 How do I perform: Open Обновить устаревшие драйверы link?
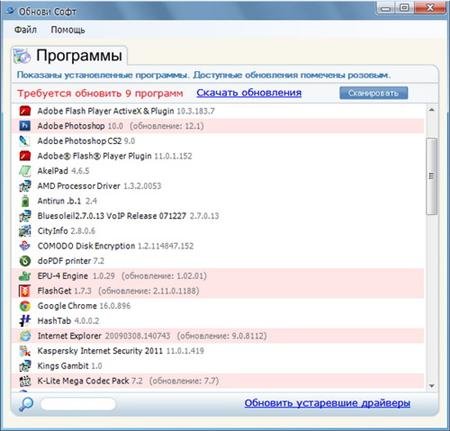pos(327,403)
